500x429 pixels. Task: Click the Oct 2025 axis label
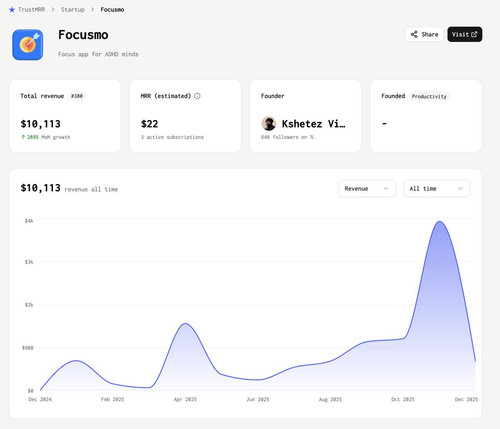(403, 399)
